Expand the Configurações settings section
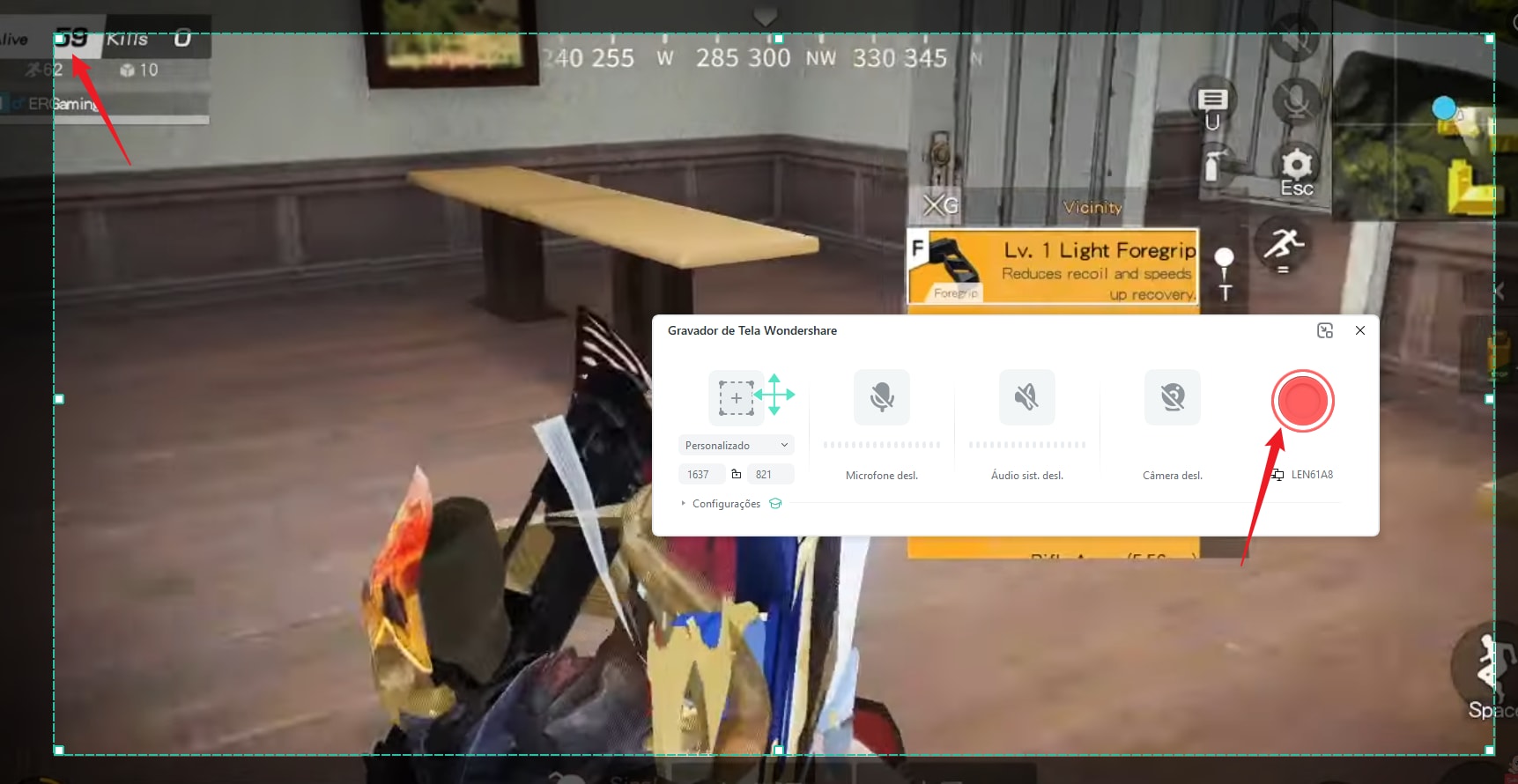This screenshot has height=784, width=1518. click(x=721, y=504)
